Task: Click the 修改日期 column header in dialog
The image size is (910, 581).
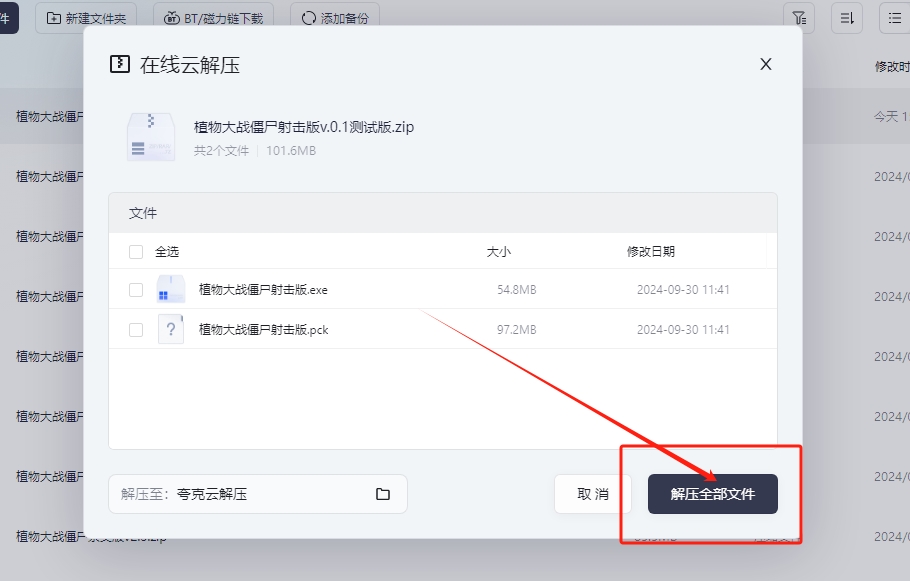Action: tap(650, 252)
